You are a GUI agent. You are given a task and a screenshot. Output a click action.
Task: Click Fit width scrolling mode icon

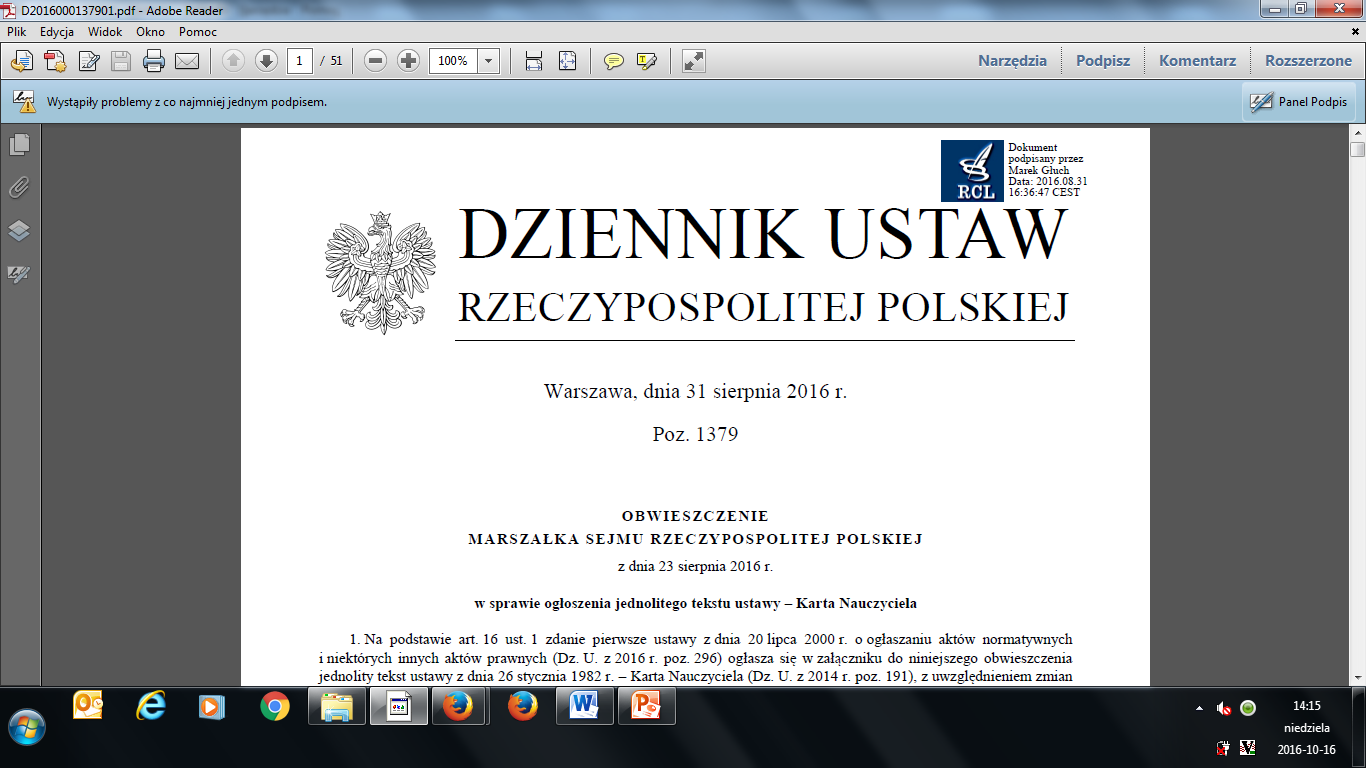(534, 61)
